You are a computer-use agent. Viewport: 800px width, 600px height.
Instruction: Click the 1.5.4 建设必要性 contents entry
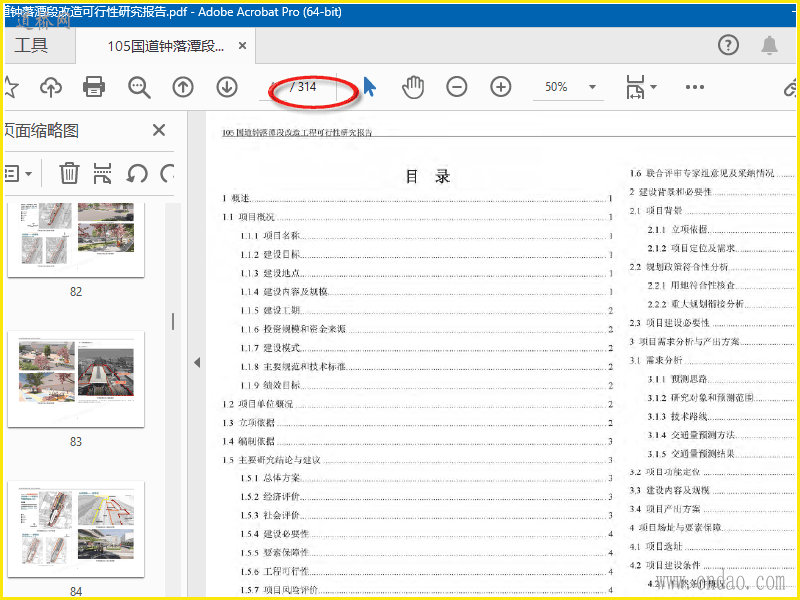pos(427,534)
